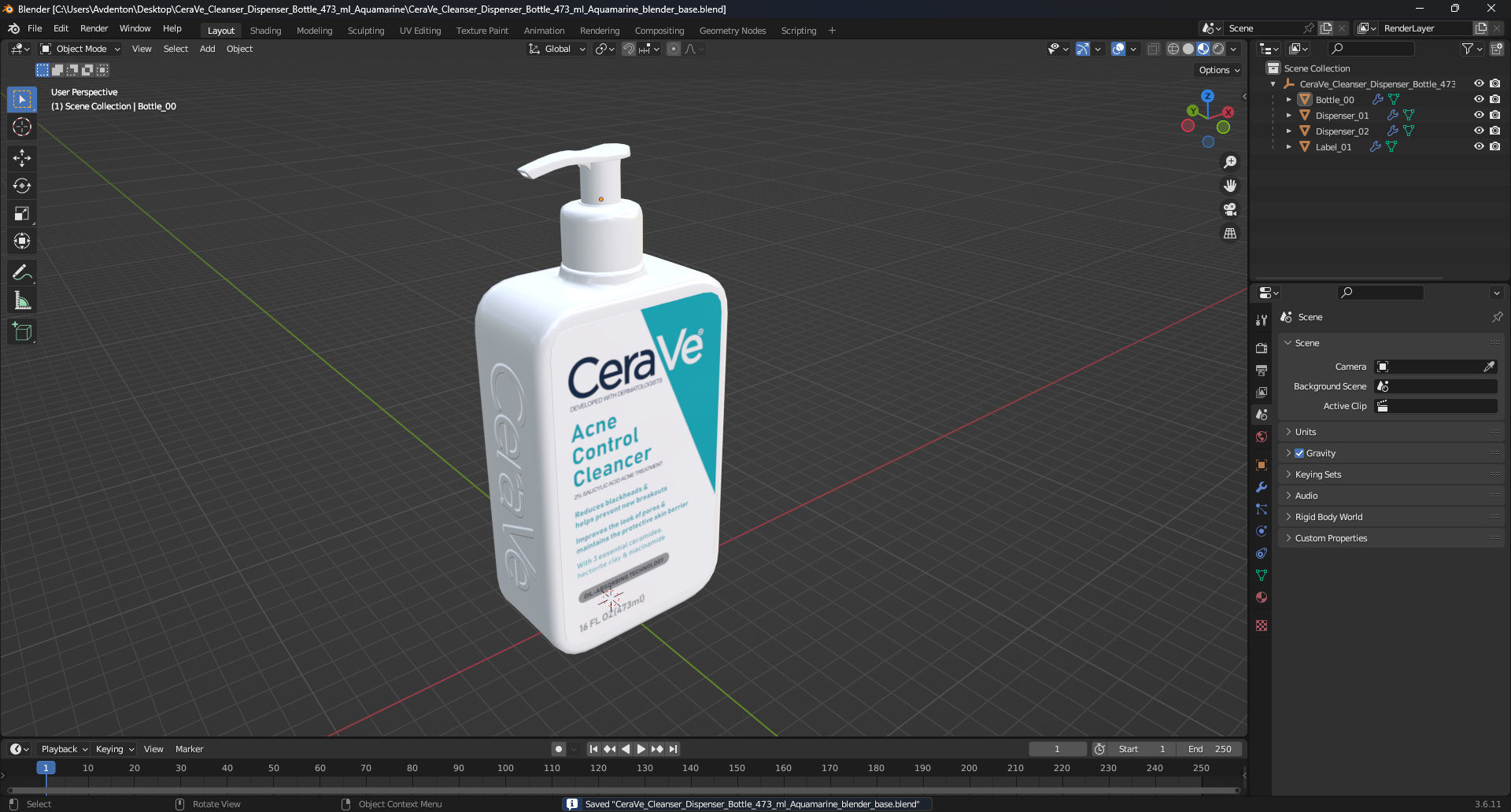Viewport: 1511px width, 812px height.
Task: Select the Select Box tool
Action: pos(22,99)
